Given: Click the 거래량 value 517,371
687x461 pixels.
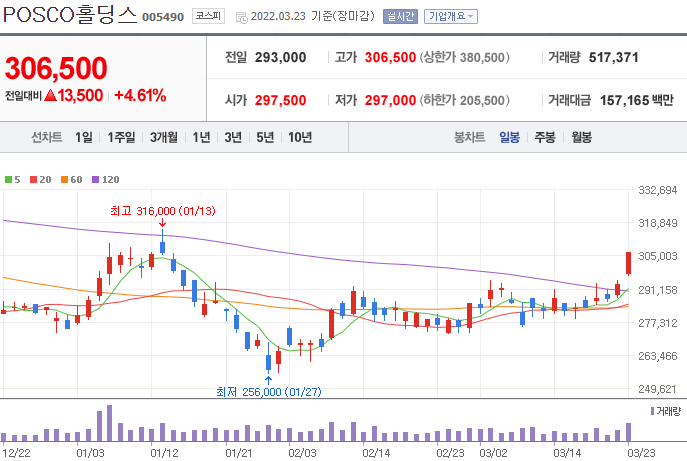Looking at the screenshot, I should point(613,57).
